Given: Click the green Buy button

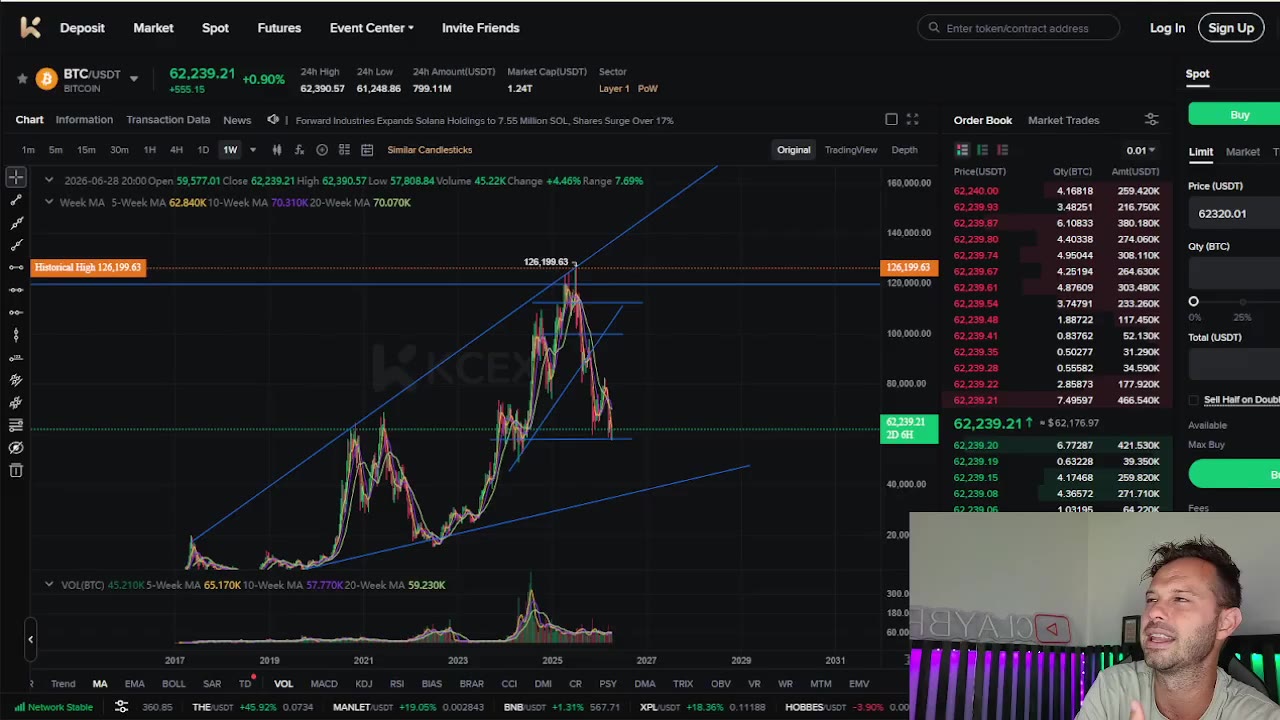Looking at the screenshot, I should tap(1234, 115).
